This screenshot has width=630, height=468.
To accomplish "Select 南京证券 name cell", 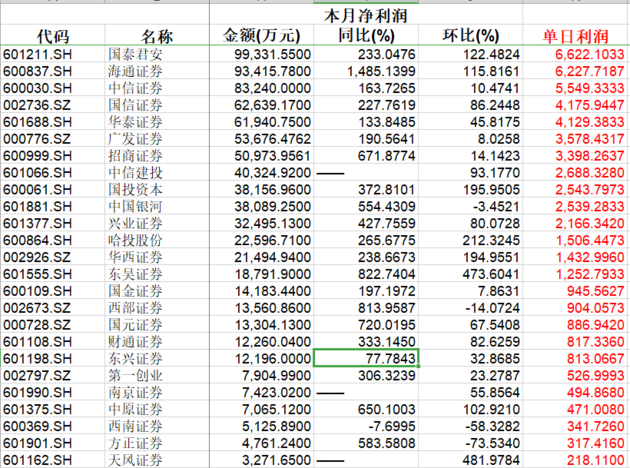I will click(x=157, y=392).
